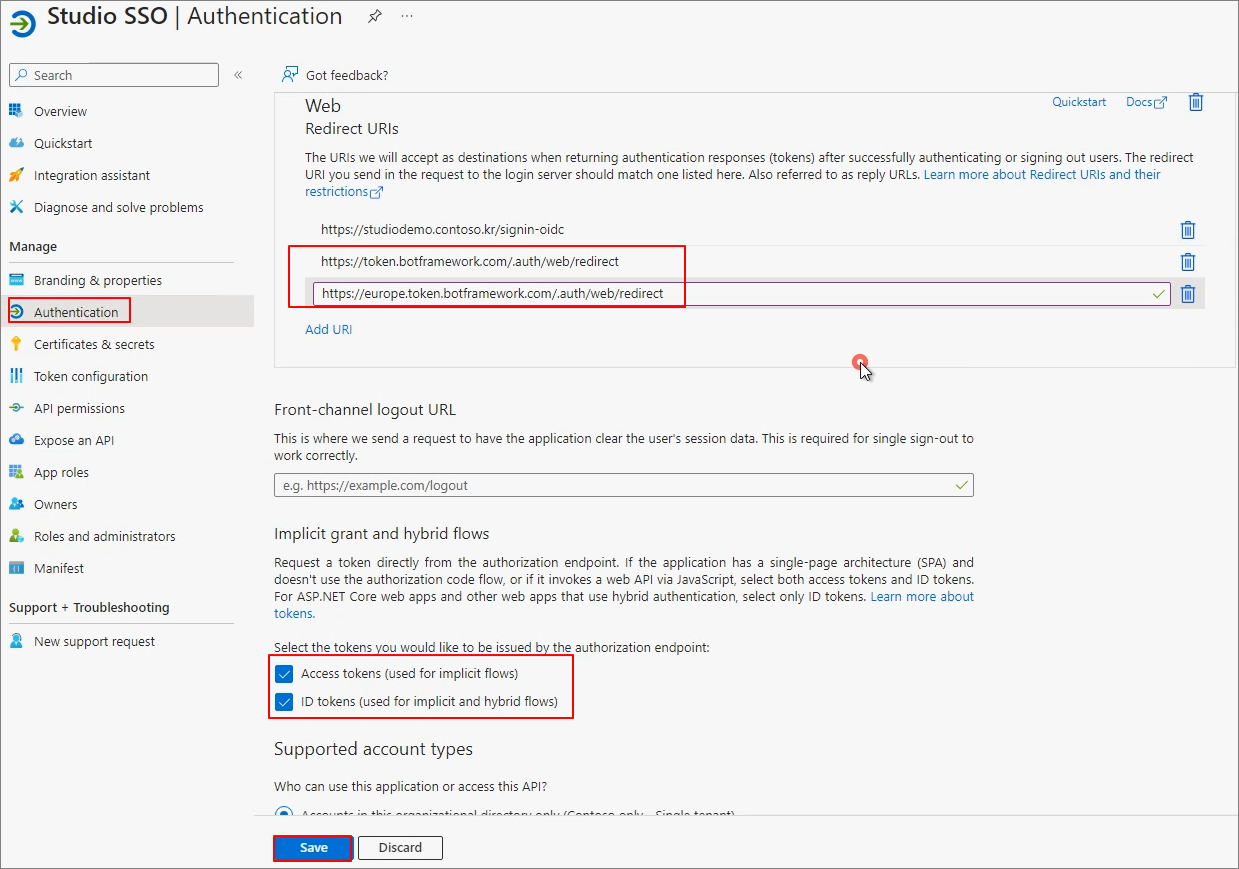Open the Docs link in Web section

tap(1139, 102)
